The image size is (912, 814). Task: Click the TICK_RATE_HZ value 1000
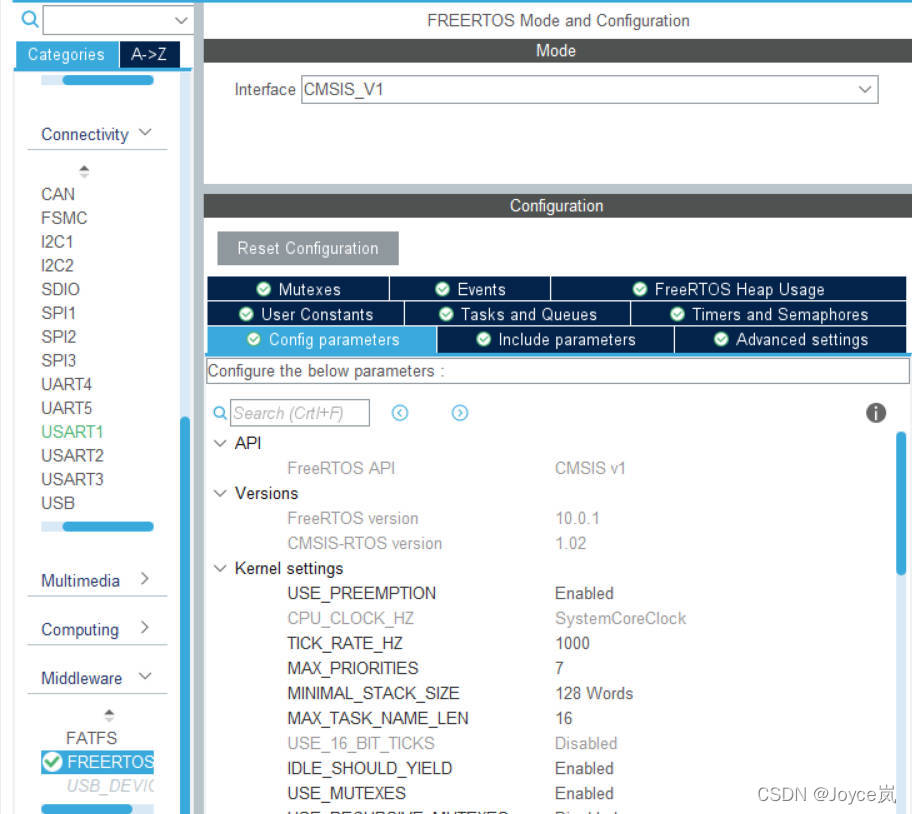point(572,643)
